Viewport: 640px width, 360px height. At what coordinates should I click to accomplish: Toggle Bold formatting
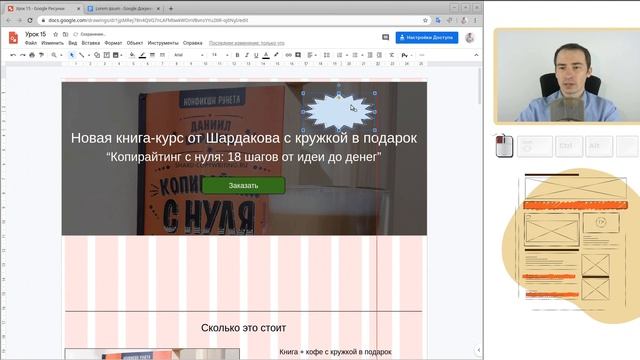(x=237, y=55)
